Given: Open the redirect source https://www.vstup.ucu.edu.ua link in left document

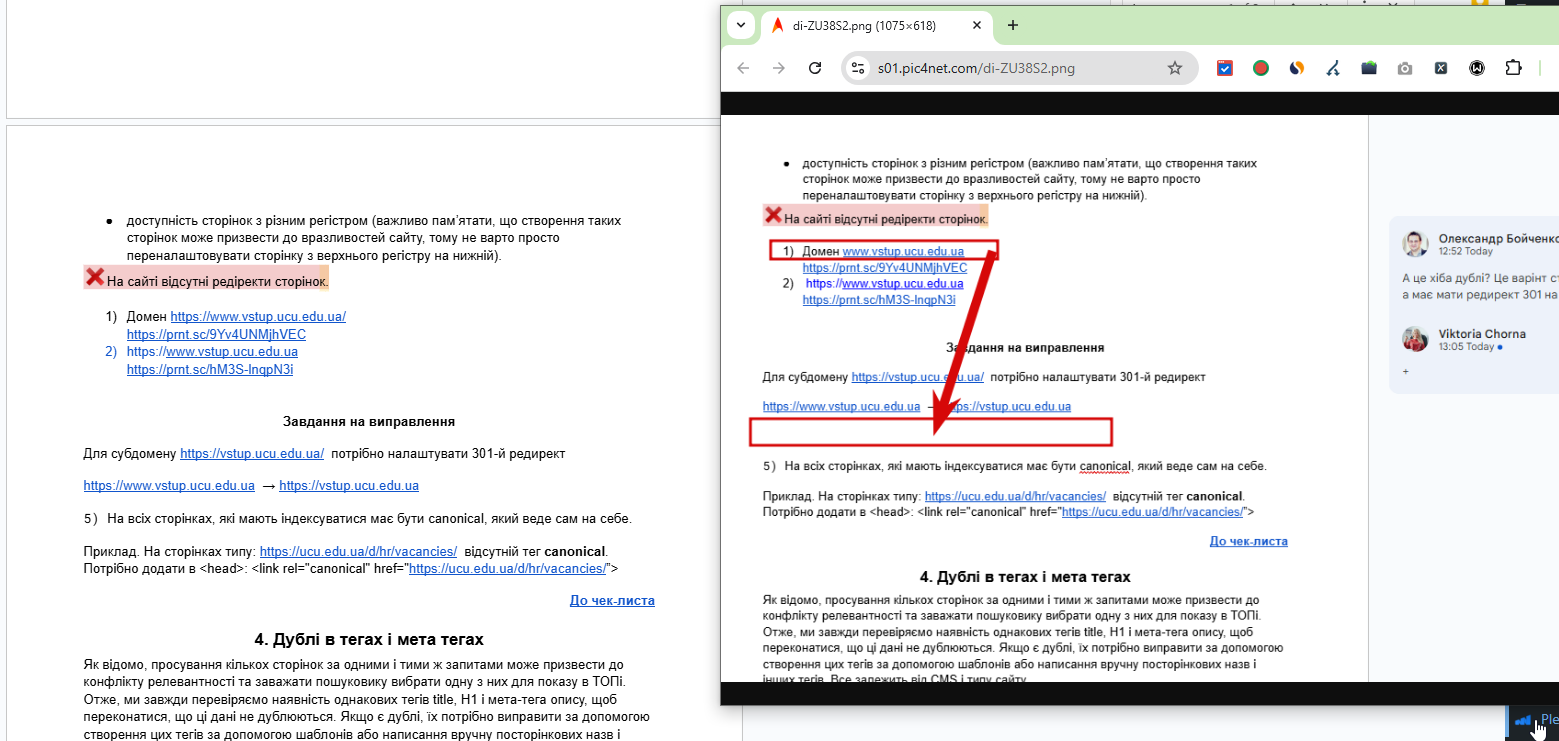Looking at the screenshot, I should 169,486.
